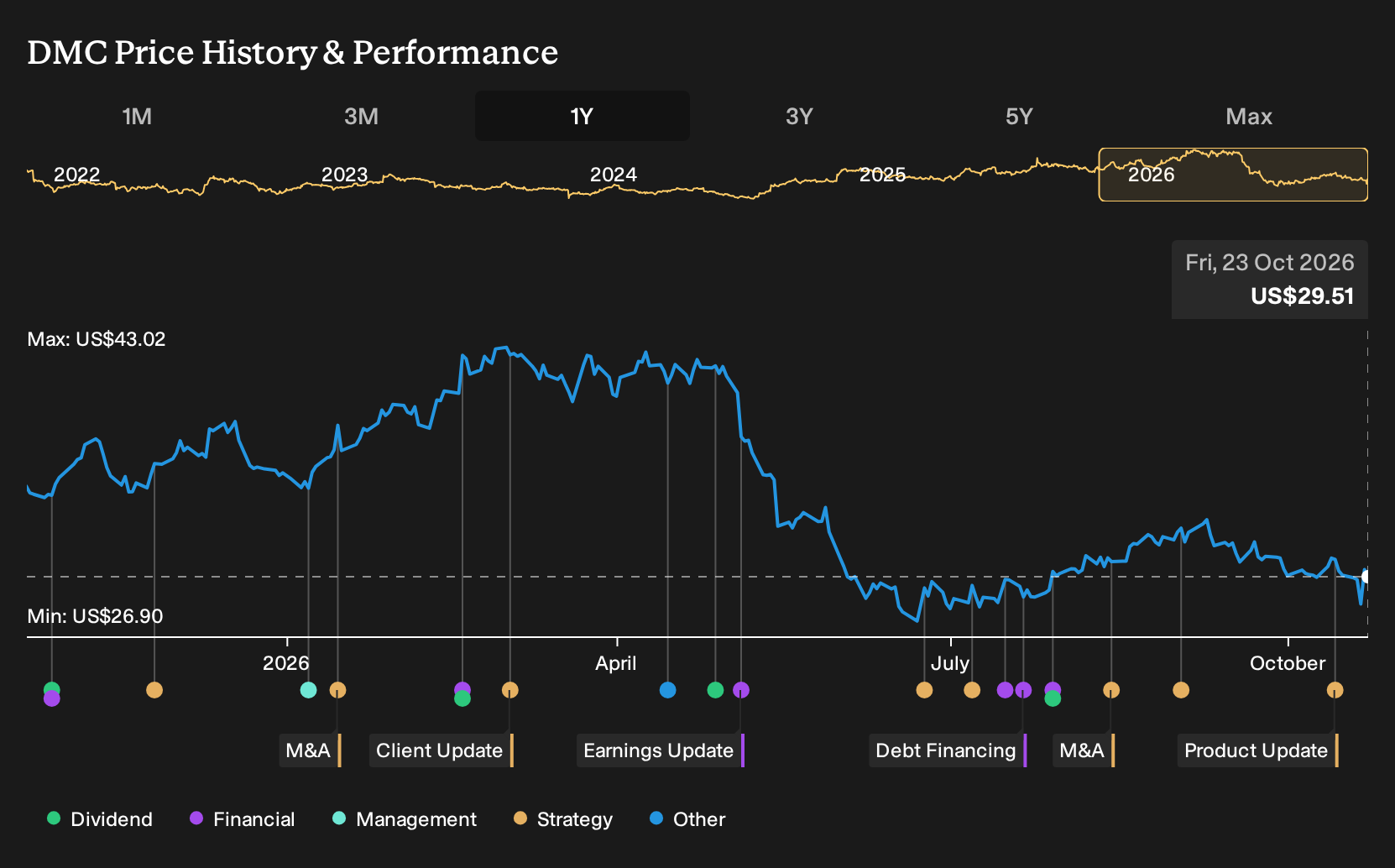Click the first orange Strategy dot before 2026

[x=154, y=690]
